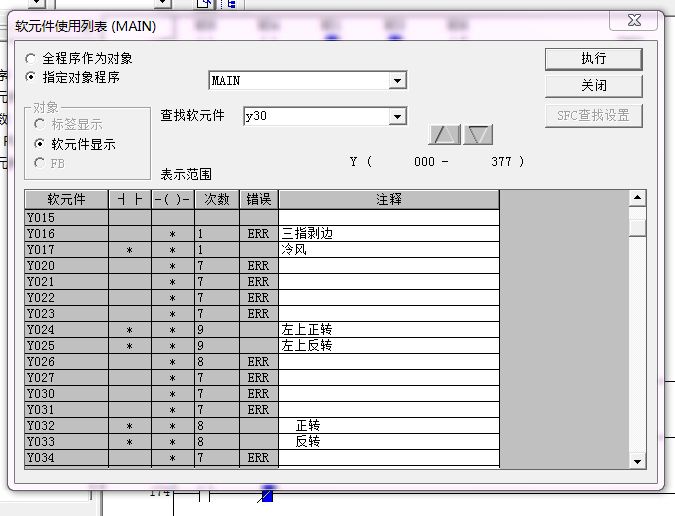Select the Y030 device row
675x516 pixels.
point(66,394)
